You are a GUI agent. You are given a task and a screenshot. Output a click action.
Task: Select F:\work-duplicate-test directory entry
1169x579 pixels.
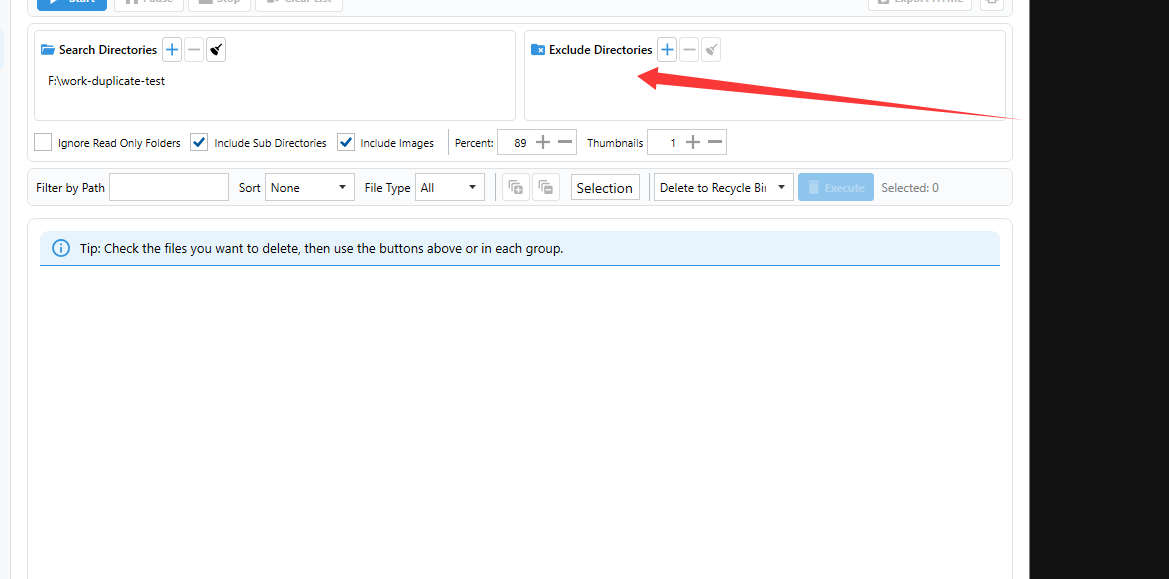[x=107, y=81]
